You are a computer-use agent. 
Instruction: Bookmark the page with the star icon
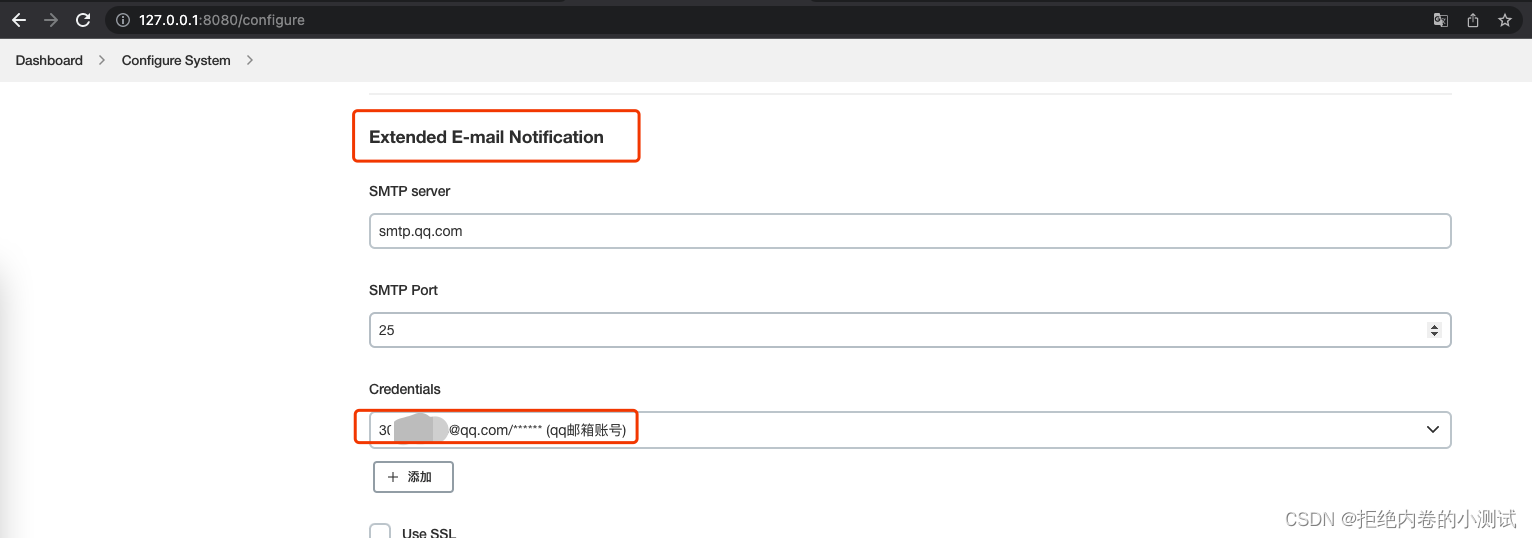coord(1504,20)
